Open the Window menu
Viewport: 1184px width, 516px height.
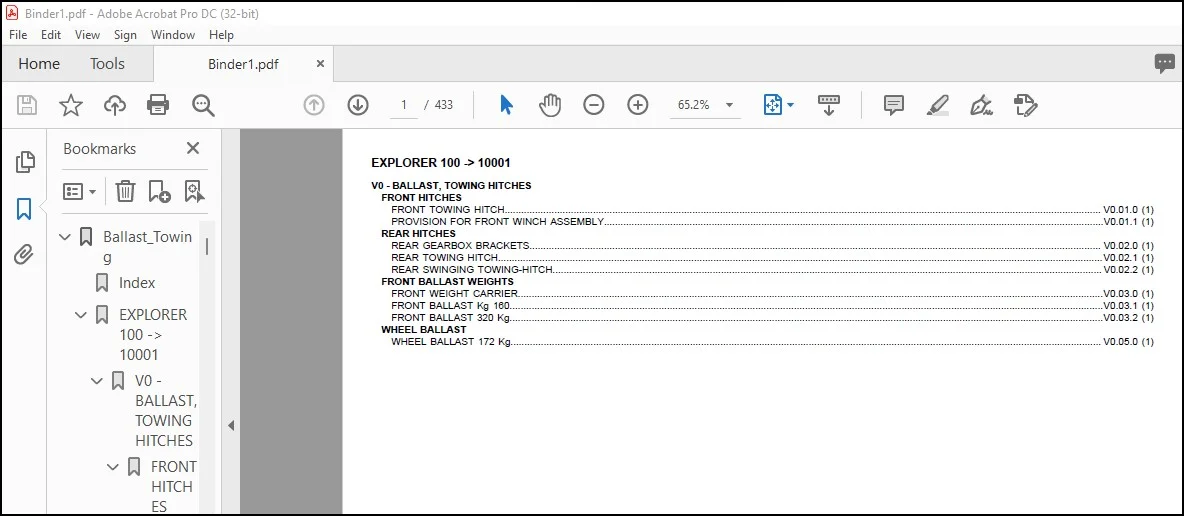click(173, 35)
